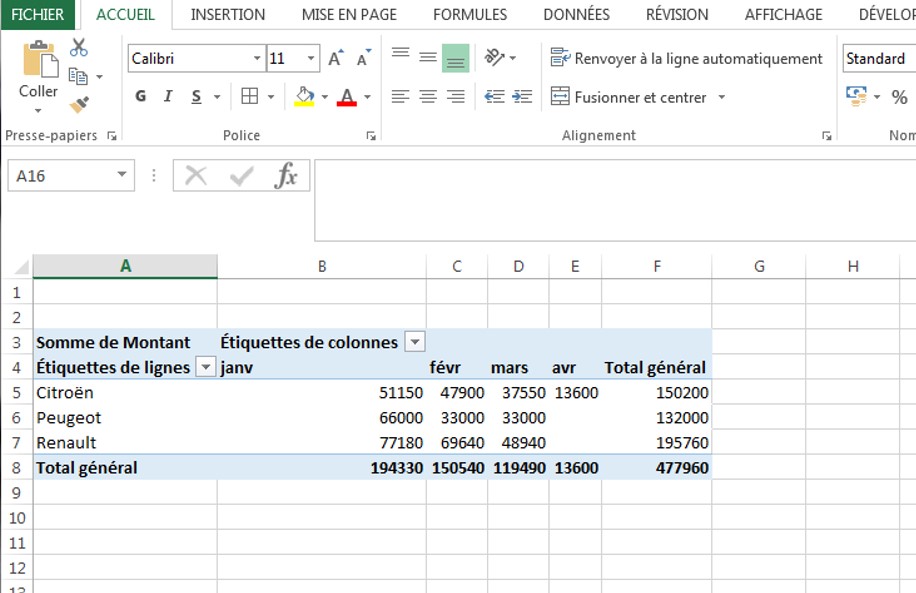Apply red font color
916x593 pixels.
(x=346, y=96)
